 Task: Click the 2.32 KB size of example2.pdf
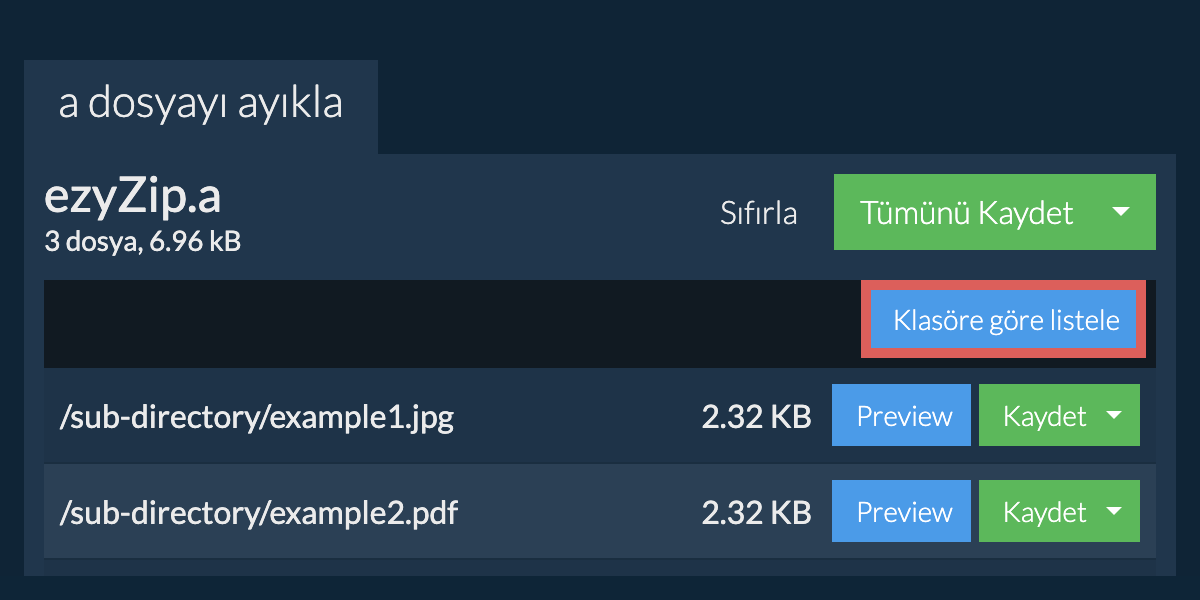(x=756, y=513)
